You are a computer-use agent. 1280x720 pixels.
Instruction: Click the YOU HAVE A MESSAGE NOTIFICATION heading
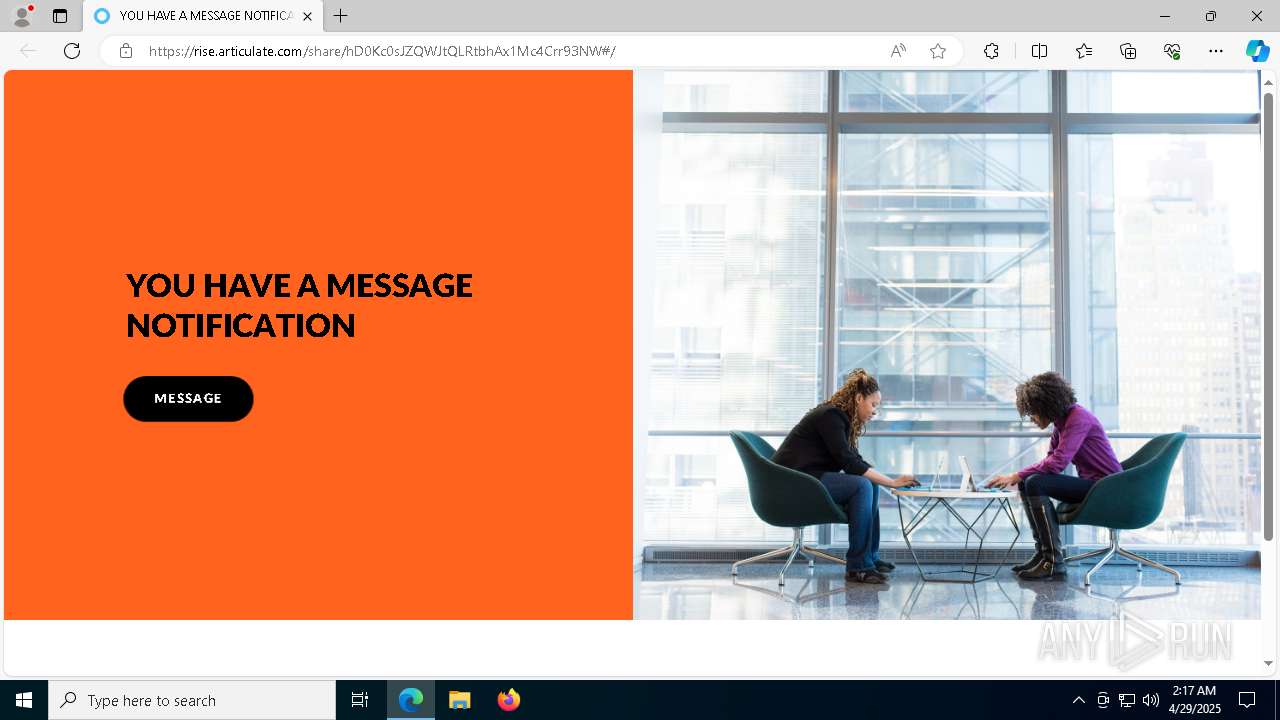[299, 305]
